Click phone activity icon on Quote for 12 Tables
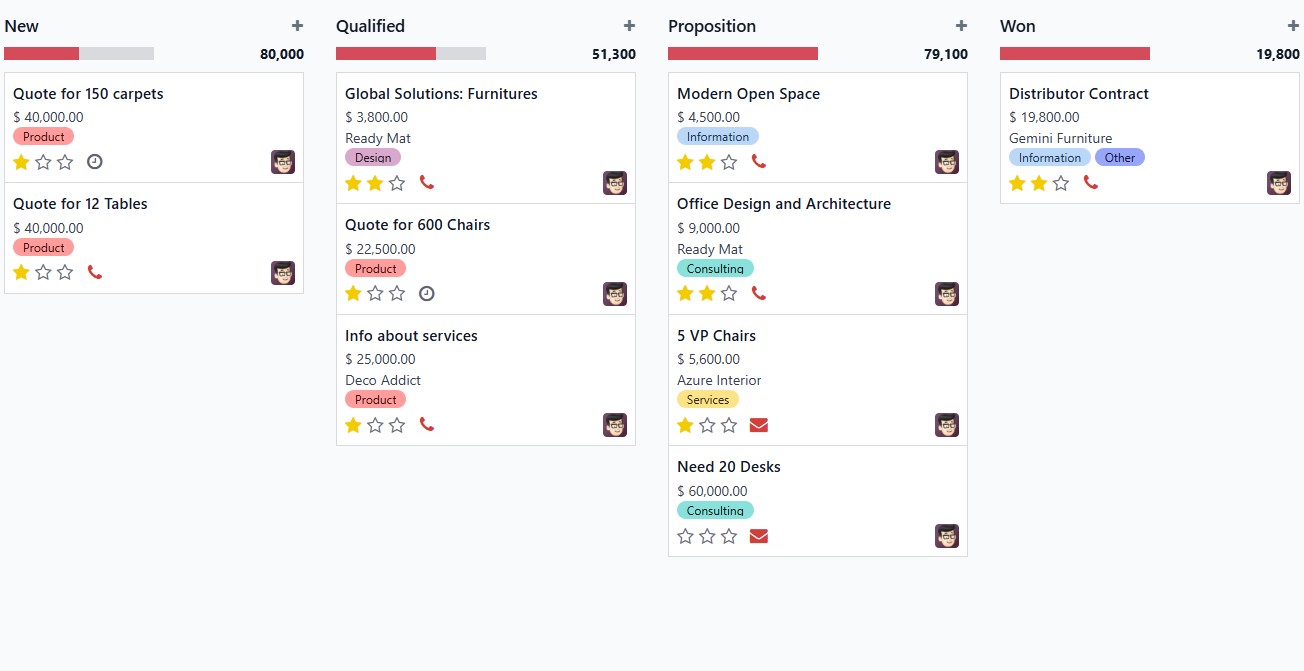This screenshot has height=671, width=1304. point(95,272)
